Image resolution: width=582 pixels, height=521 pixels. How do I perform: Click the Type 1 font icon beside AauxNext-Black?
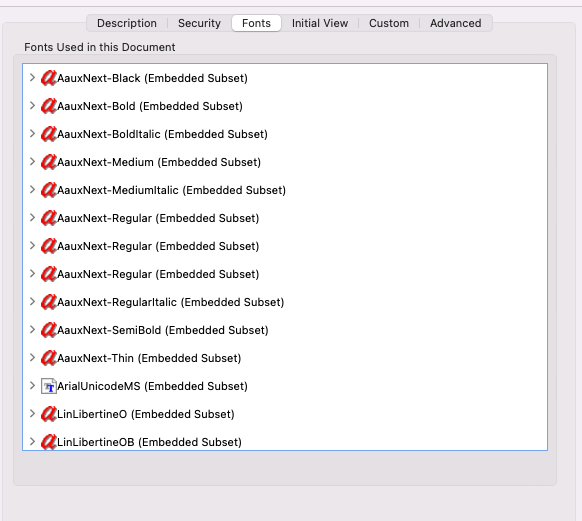click(49, 78)
